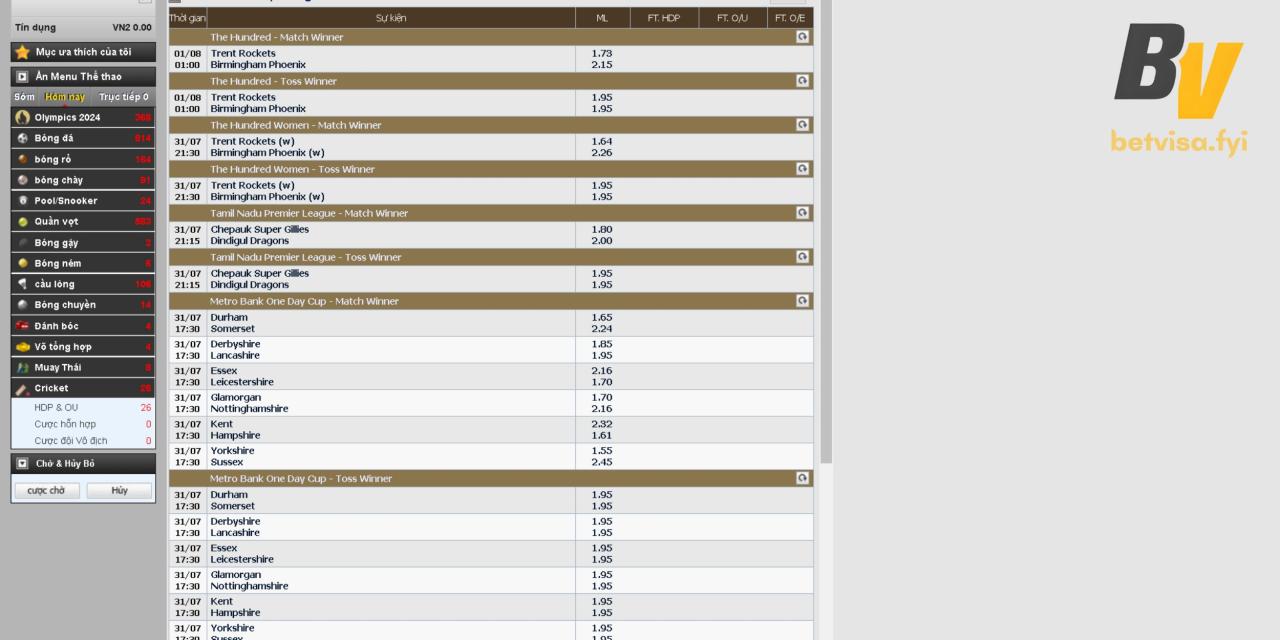This screenshot has width=1280, height=640.
Task: Open the Cược hỗn hợp bet type
Action: tap(65, 424)
